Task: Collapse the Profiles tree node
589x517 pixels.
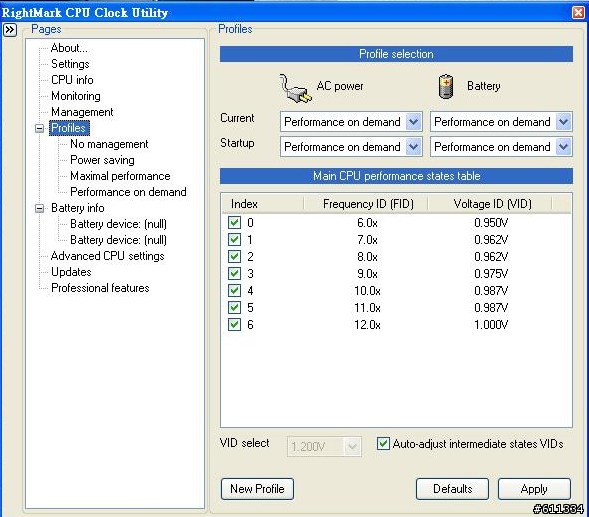Action: coord(39,128)
